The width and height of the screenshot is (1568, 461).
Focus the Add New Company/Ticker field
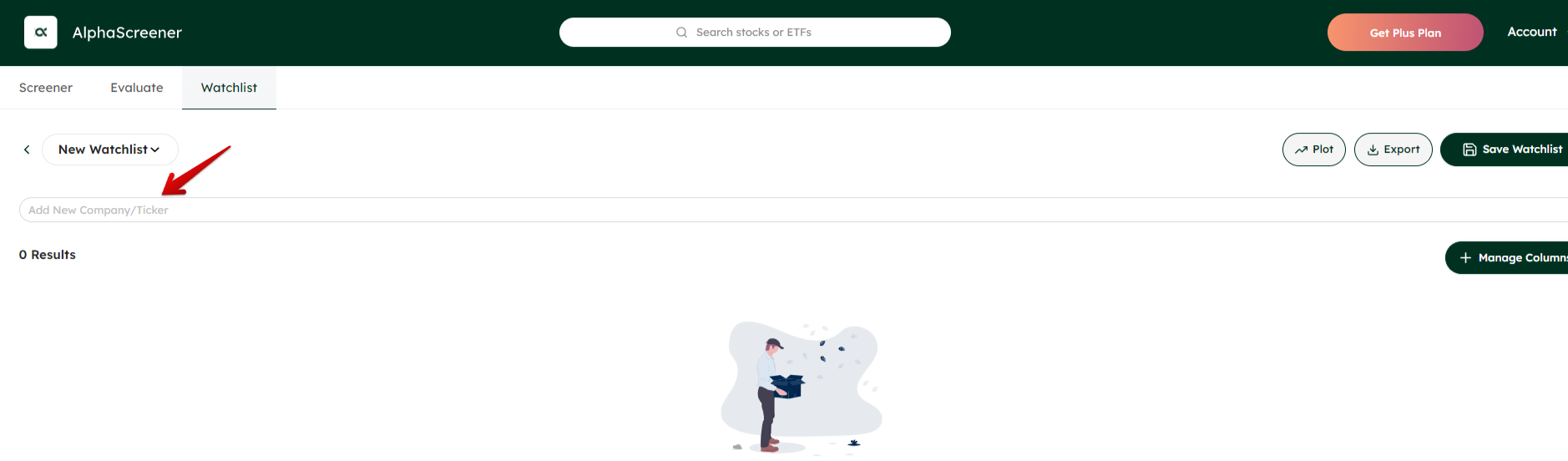[x=793, y=210]
